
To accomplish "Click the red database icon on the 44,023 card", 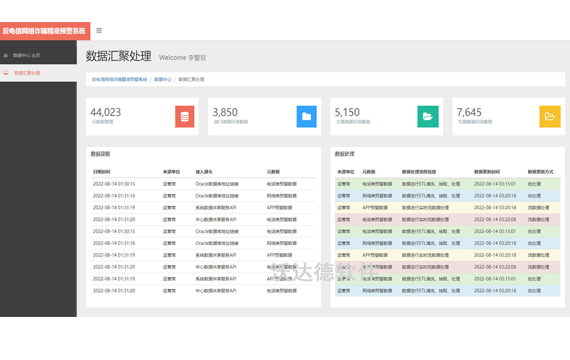I will [185, 116].
